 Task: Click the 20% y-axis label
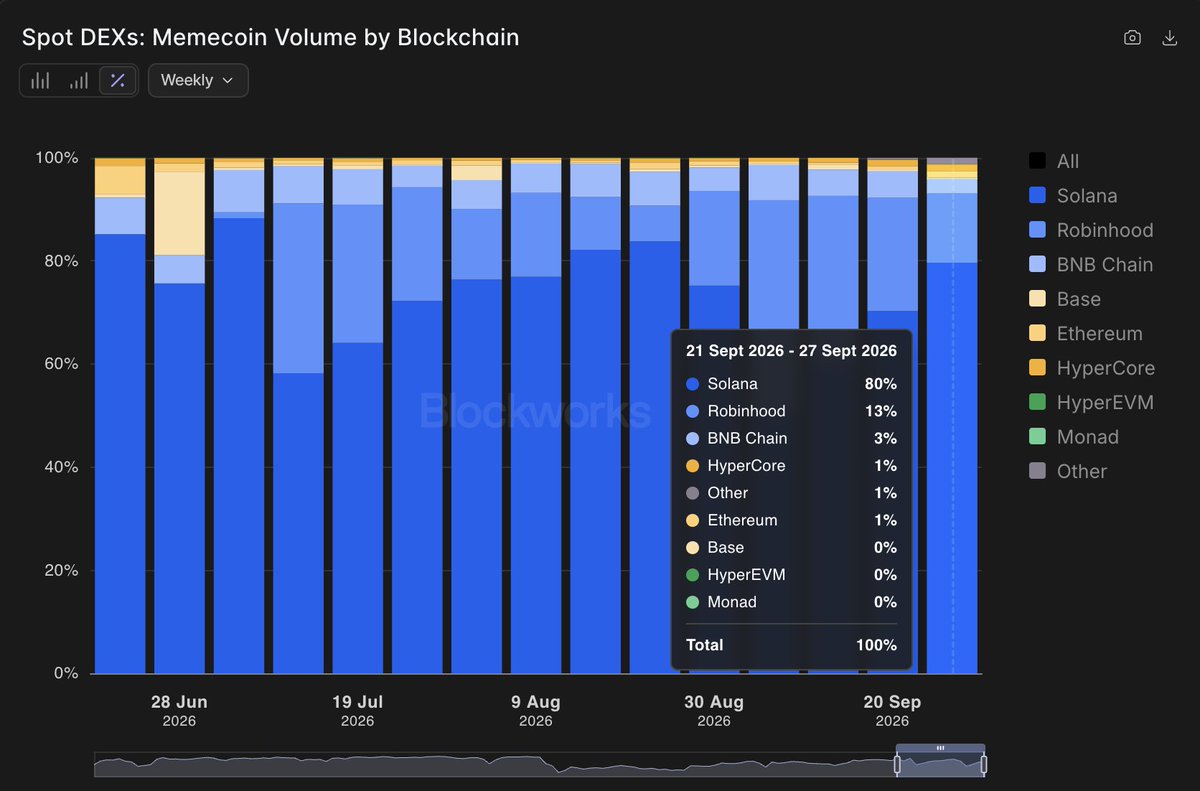click(x=59, y=570)
